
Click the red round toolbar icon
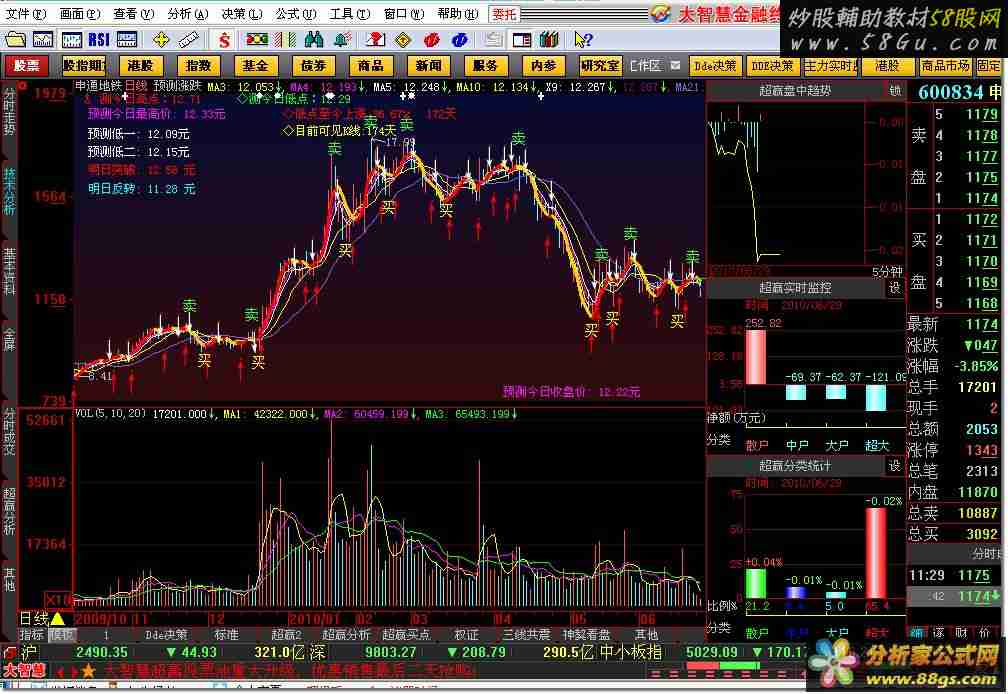(431, 40)
